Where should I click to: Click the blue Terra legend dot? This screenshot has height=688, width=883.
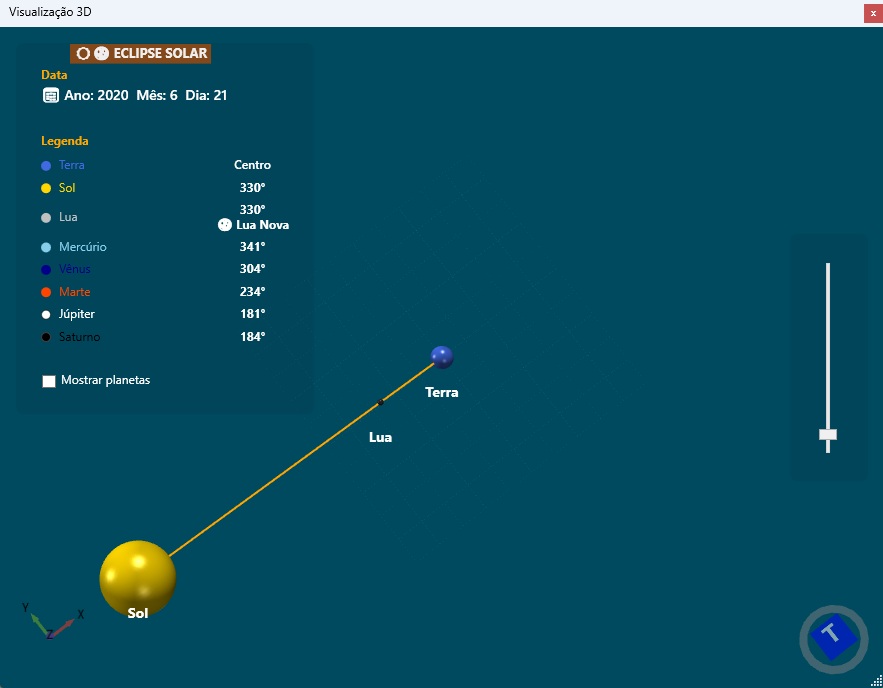[46, 166]
